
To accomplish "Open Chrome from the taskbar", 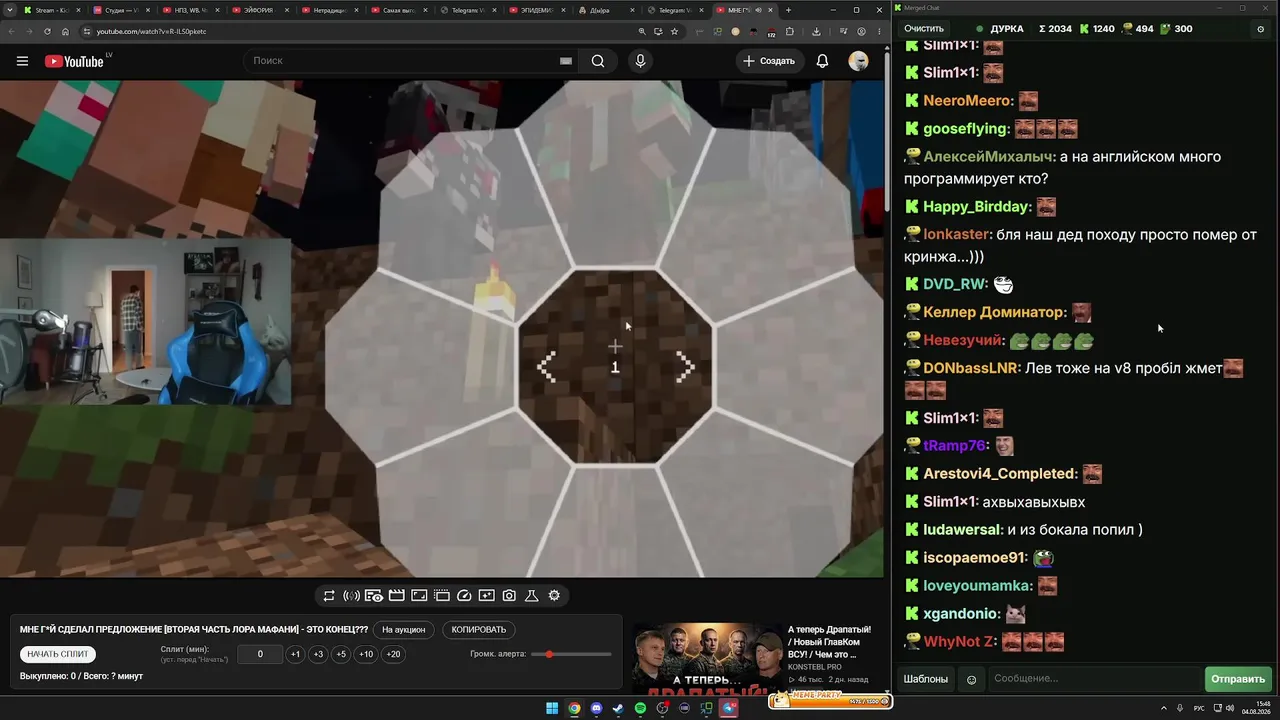I will pyautogui.click(x=574, y=709).
